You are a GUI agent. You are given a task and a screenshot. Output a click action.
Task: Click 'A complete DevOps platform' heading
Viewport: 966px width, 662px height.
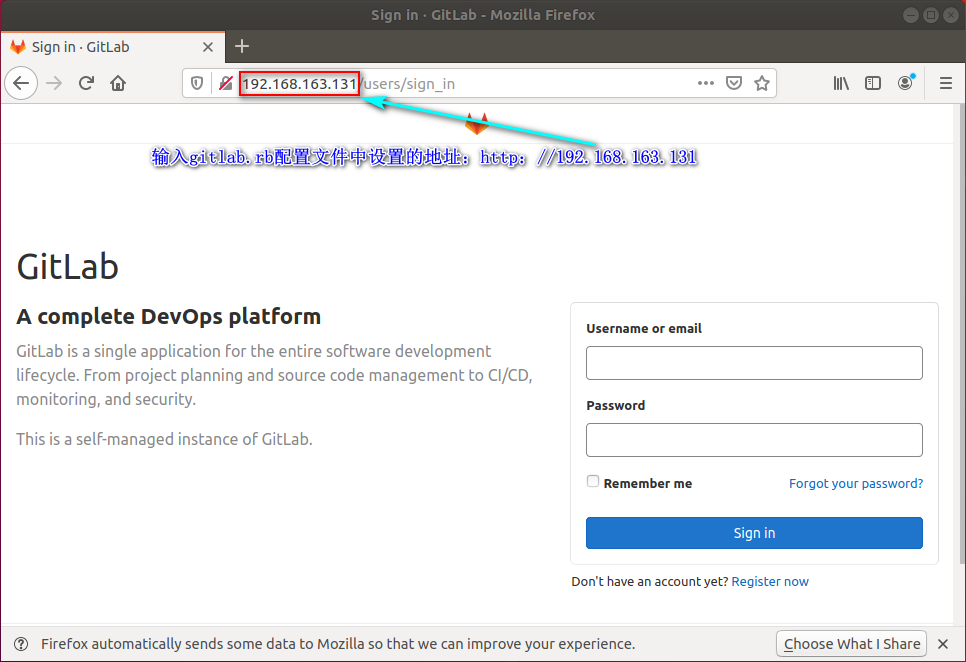point(168,317)
